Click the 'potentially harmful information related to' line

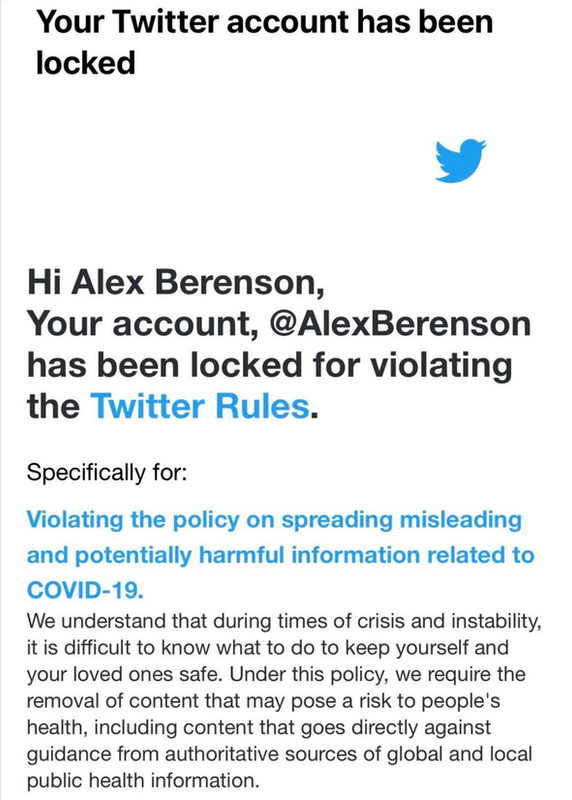point(305,555)
